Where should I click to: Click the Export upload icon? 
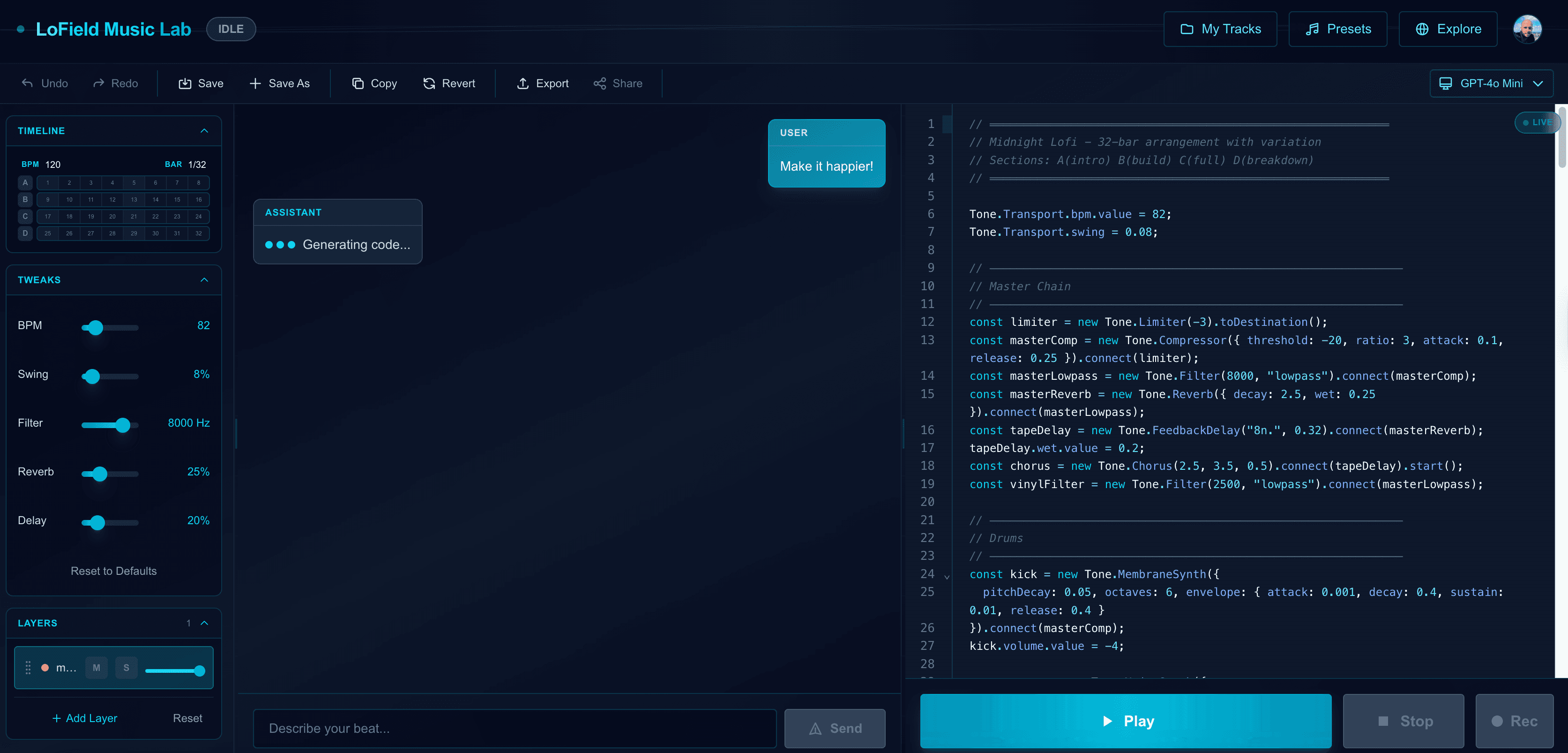pyautogui.click(x=523, y=83)
